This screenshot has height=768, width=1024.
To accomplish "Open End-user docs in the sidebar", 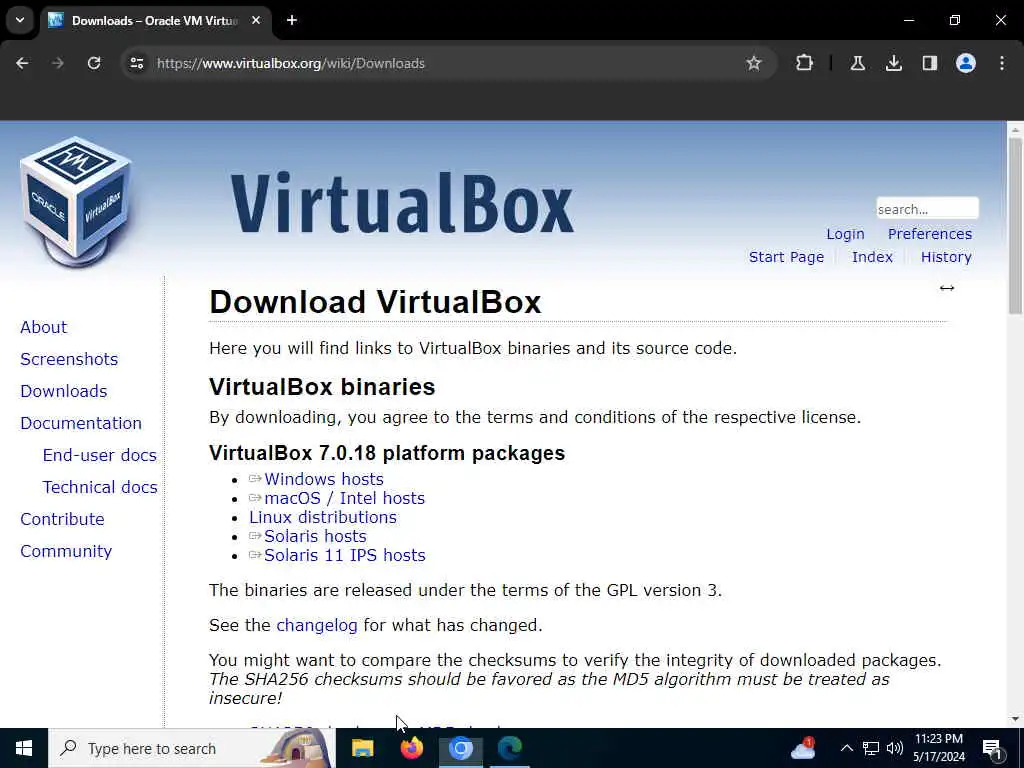I will [x=100, y=455].
